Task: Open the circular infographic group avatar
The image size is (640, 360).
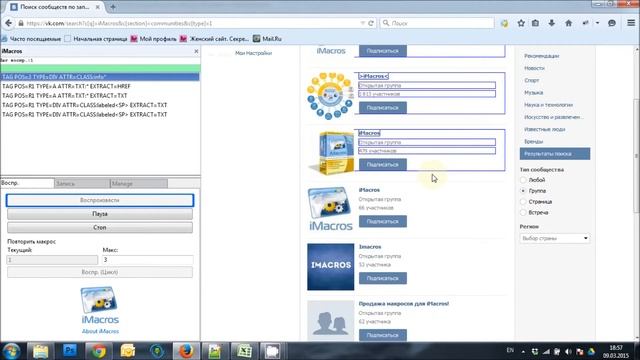Action: click(330, 96)
